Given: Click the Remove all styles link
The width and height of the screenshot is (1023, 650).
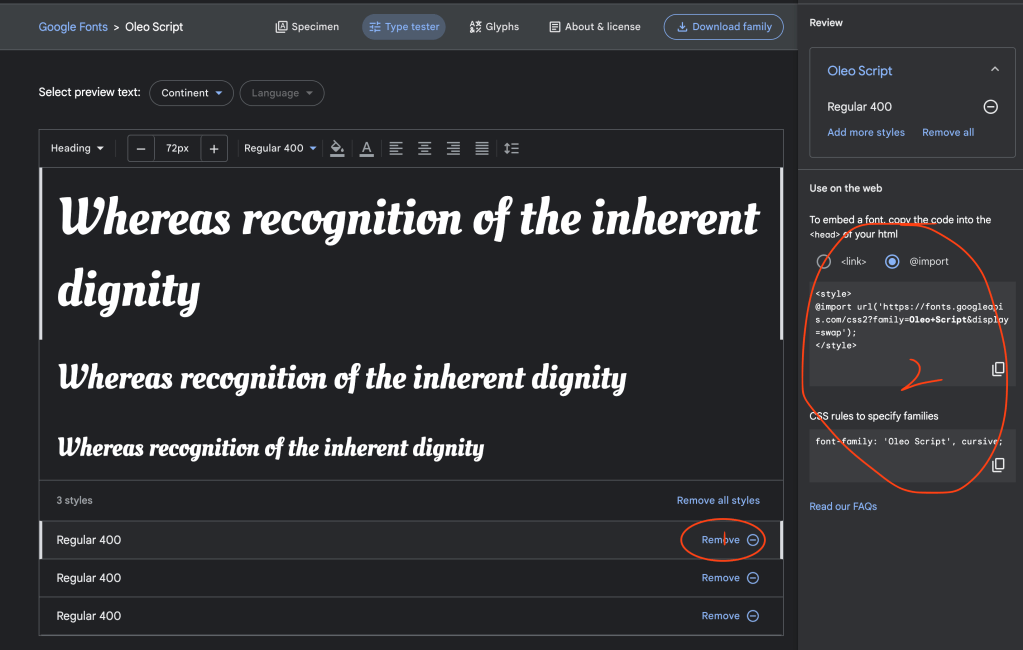Looking at the screenshot, I should 718,500.
